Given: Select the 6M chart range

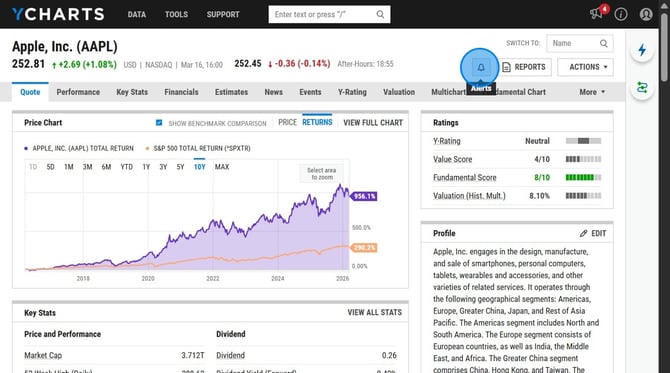Looking at the screenshot, I should click(x=106, y=167).
